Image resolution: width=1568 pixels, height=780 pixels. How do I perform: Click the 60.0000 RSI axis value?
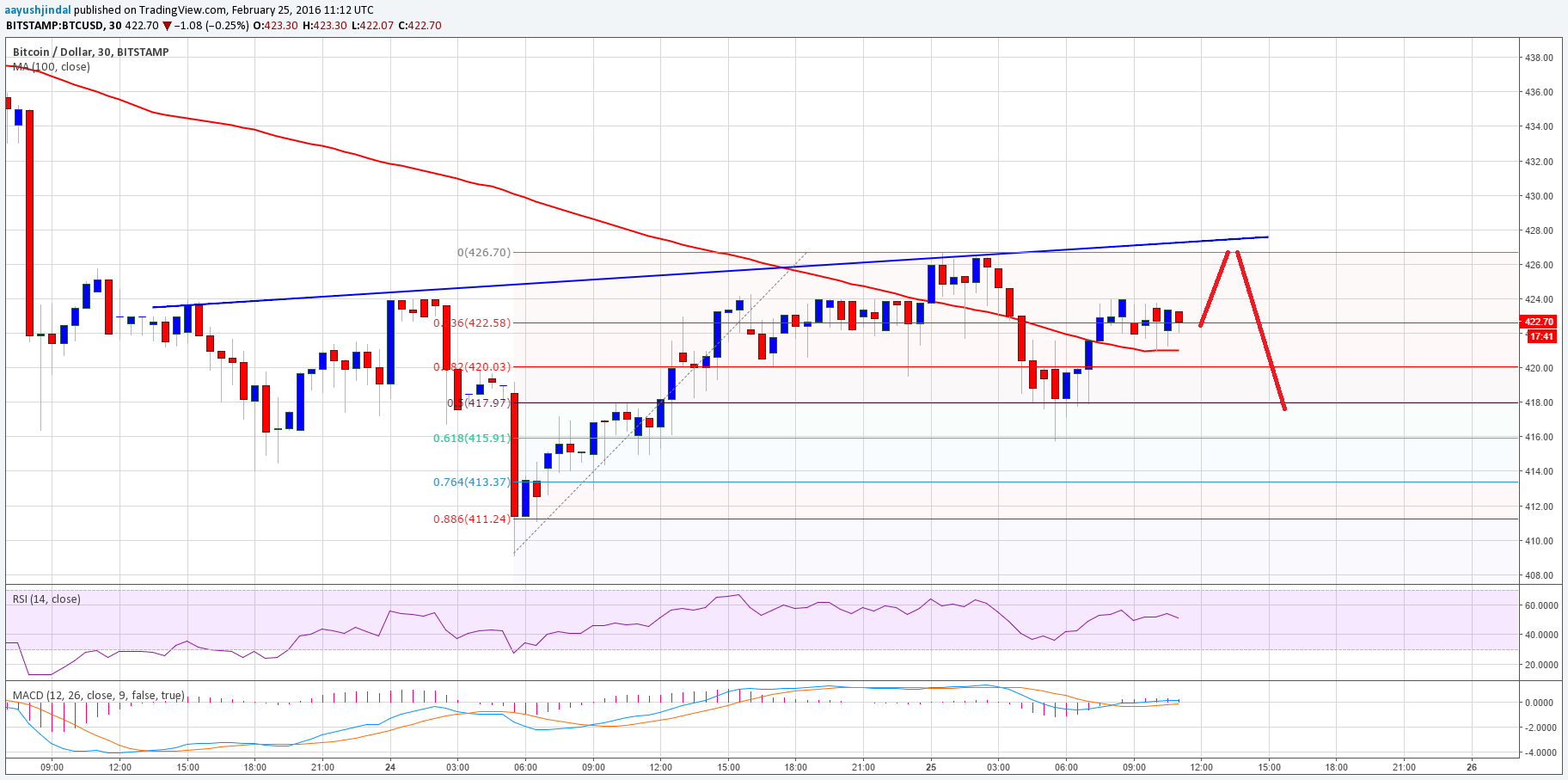coord(1540,605)
